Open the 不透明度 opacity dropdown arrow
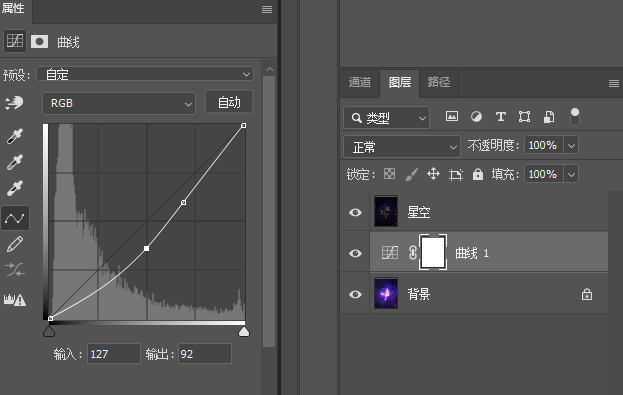623x395 pixels. [x=571, y=145]
